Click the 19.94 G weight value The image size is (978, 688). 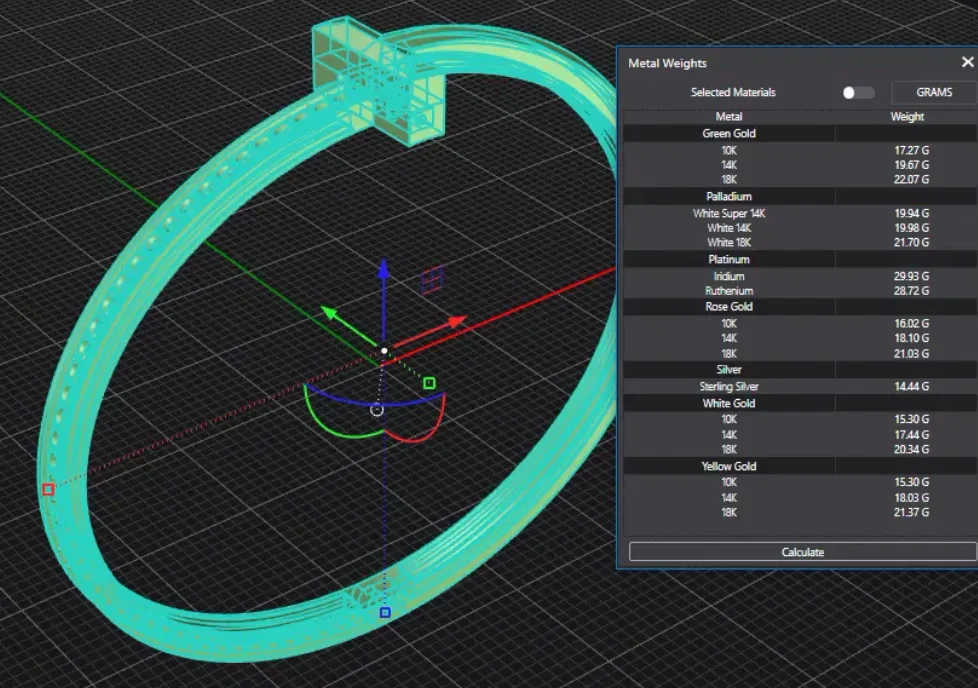click(911, 213)
